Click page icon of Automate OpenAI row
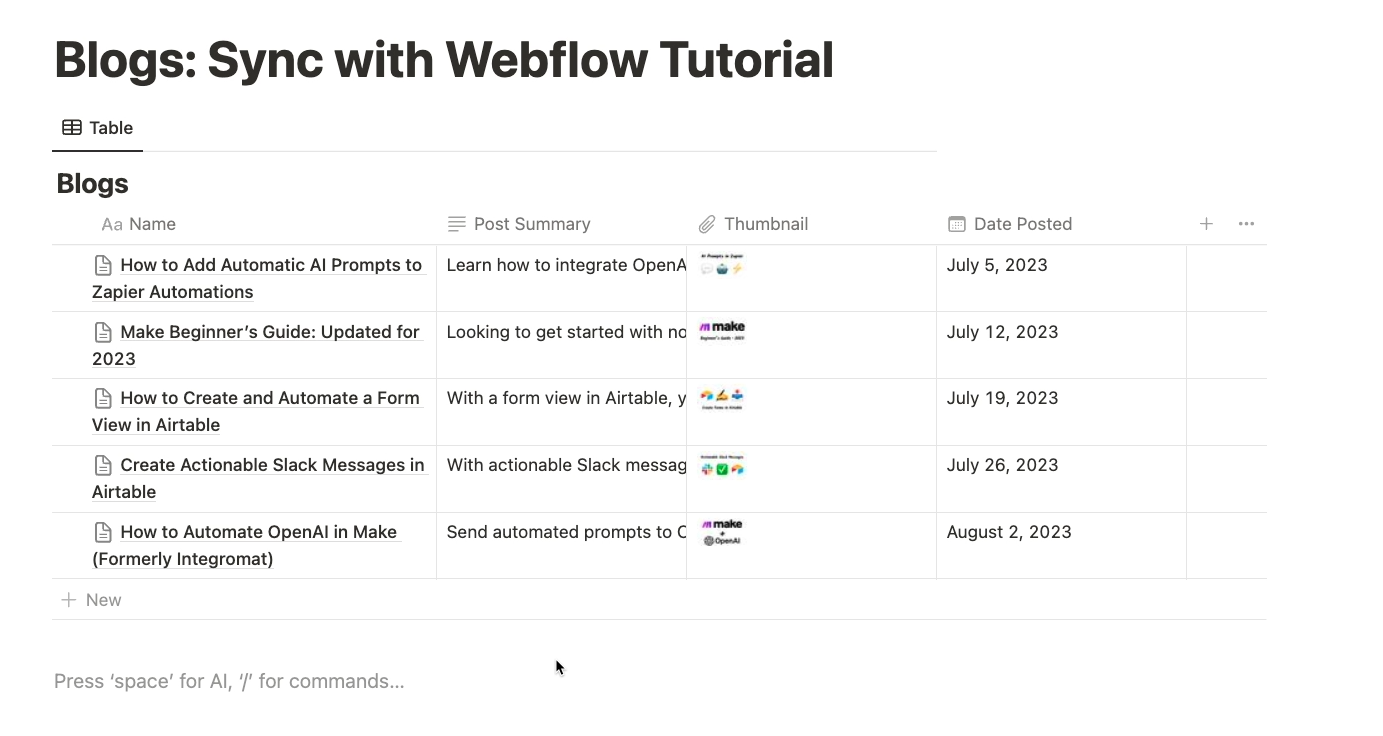 pyautogui.click(x=103, y=532)
